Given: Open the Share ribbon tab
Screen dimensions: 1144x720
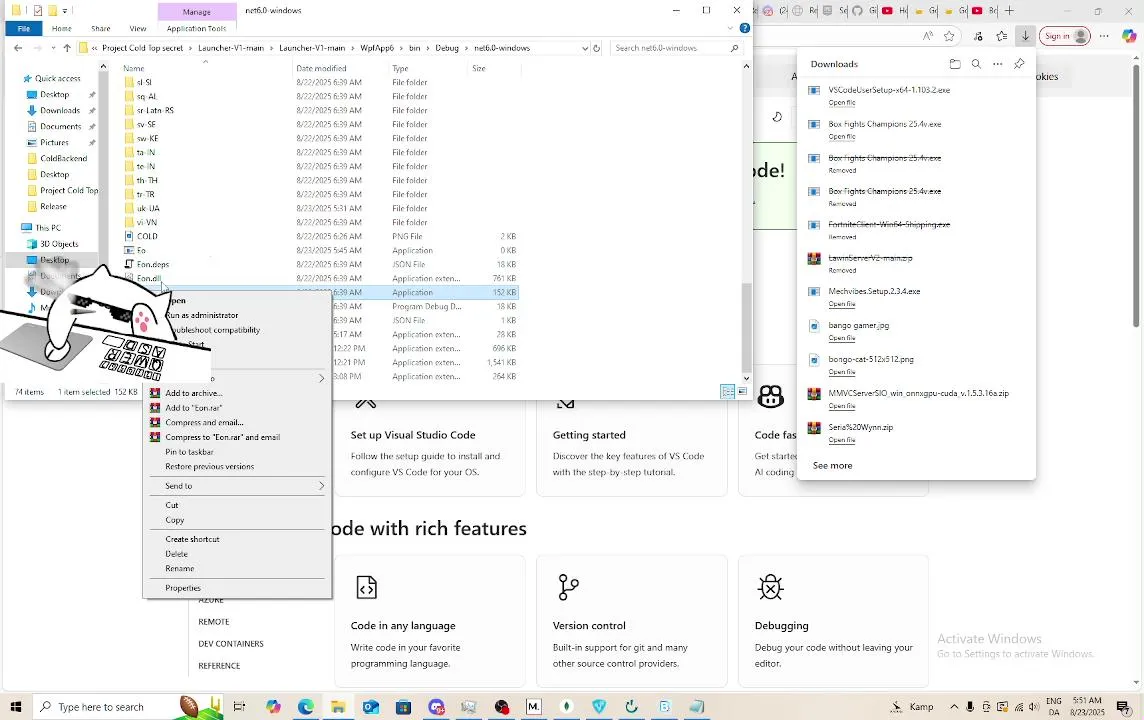Looking at the screenshot, I should [x=101, y=28].
